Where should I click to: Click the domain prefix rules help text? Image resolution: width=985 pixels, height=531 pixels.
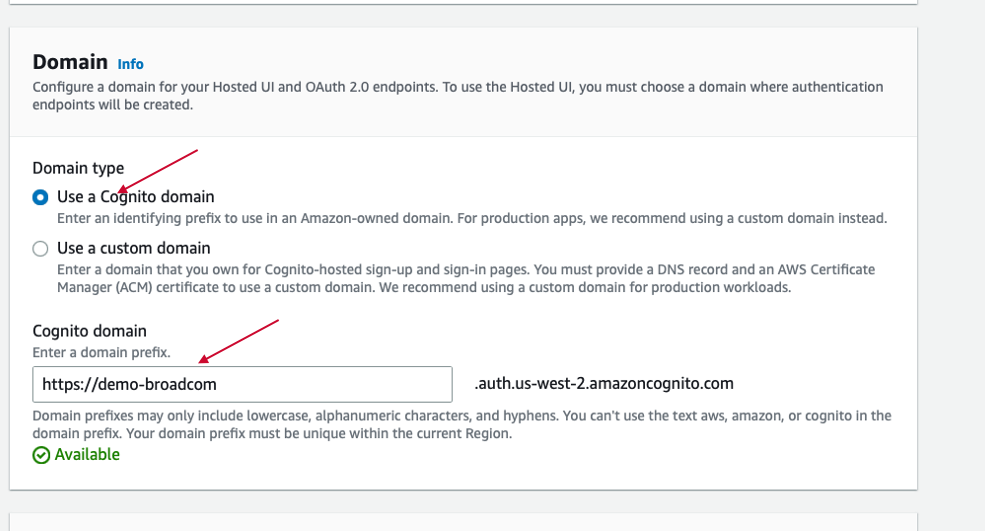(x=462, y=424)
